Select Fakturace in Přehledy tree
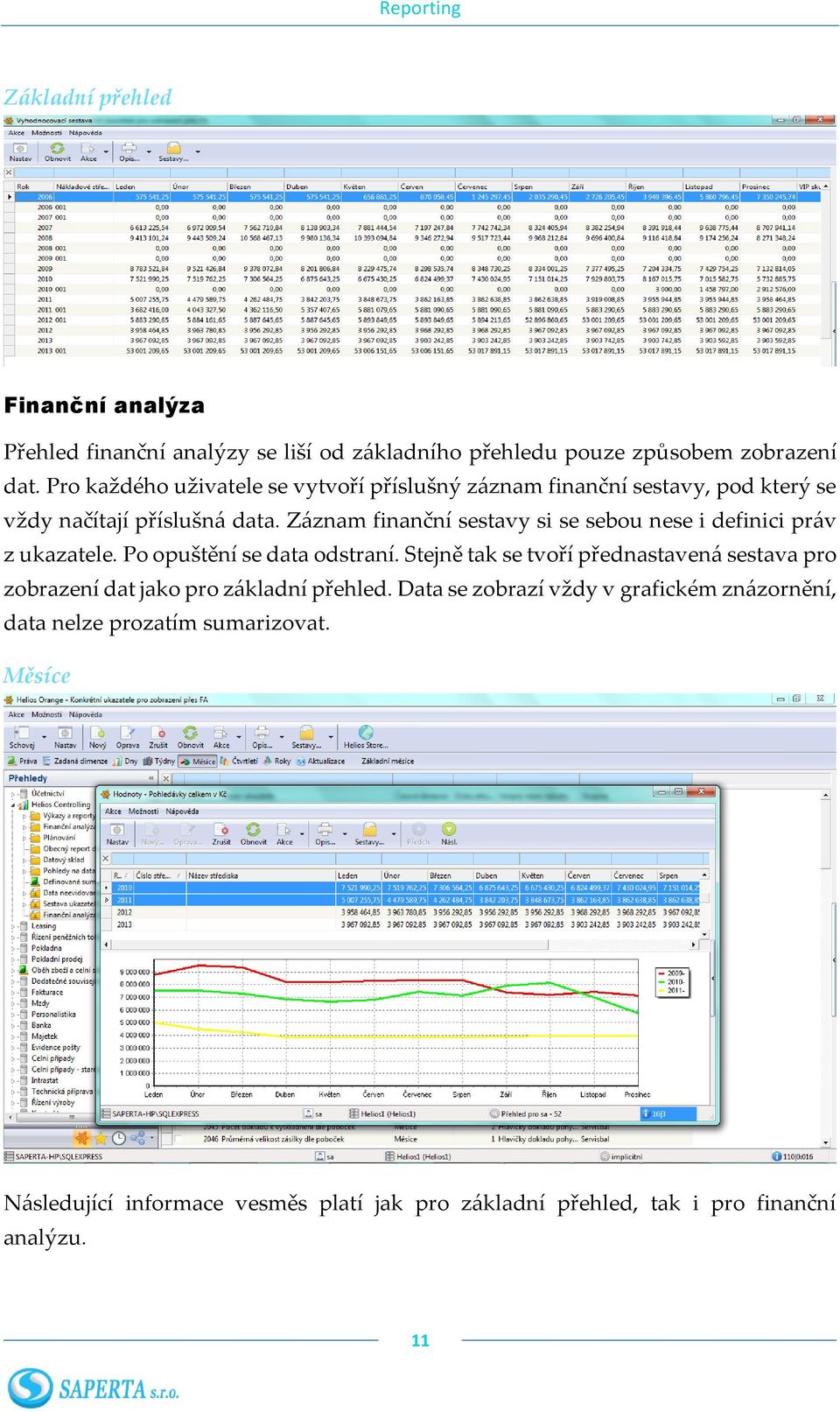The height and width of the screenshot is (1412, 840). [47, 993]
